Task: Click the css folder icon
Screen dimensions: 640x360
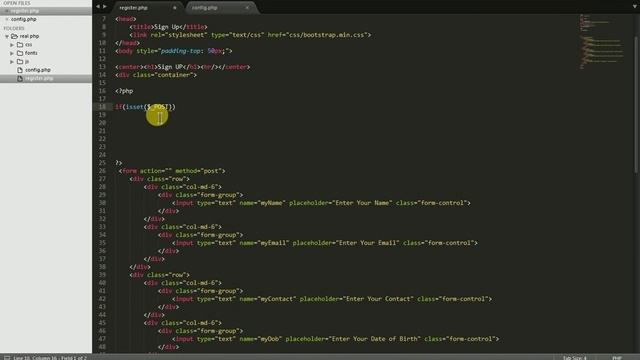Action: pos(20,45)
